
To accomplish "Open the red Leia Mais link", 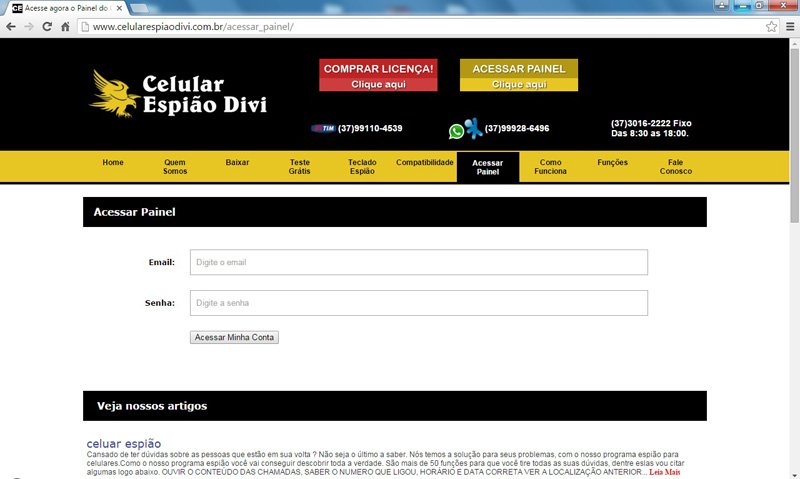I will pos(664,472).
